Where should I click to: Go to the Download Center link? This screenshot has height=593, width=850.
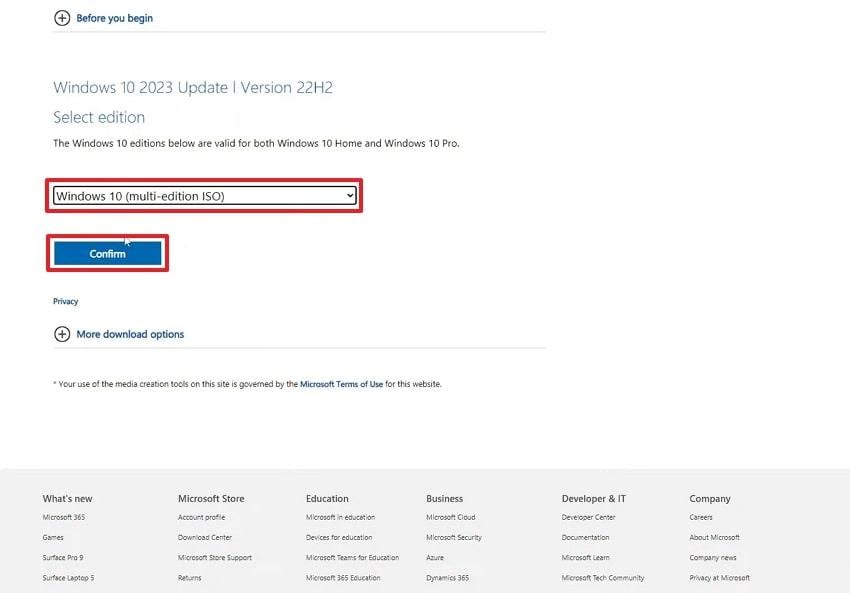[x=205, y=537]
